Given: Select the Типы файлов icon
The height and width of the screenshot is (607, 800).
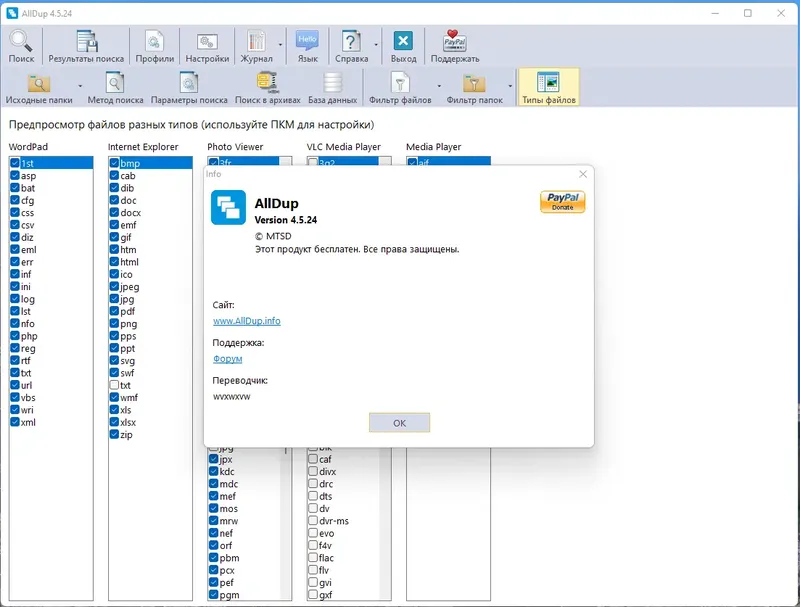Looking at the screenshot, I should (x=548, y=82).
